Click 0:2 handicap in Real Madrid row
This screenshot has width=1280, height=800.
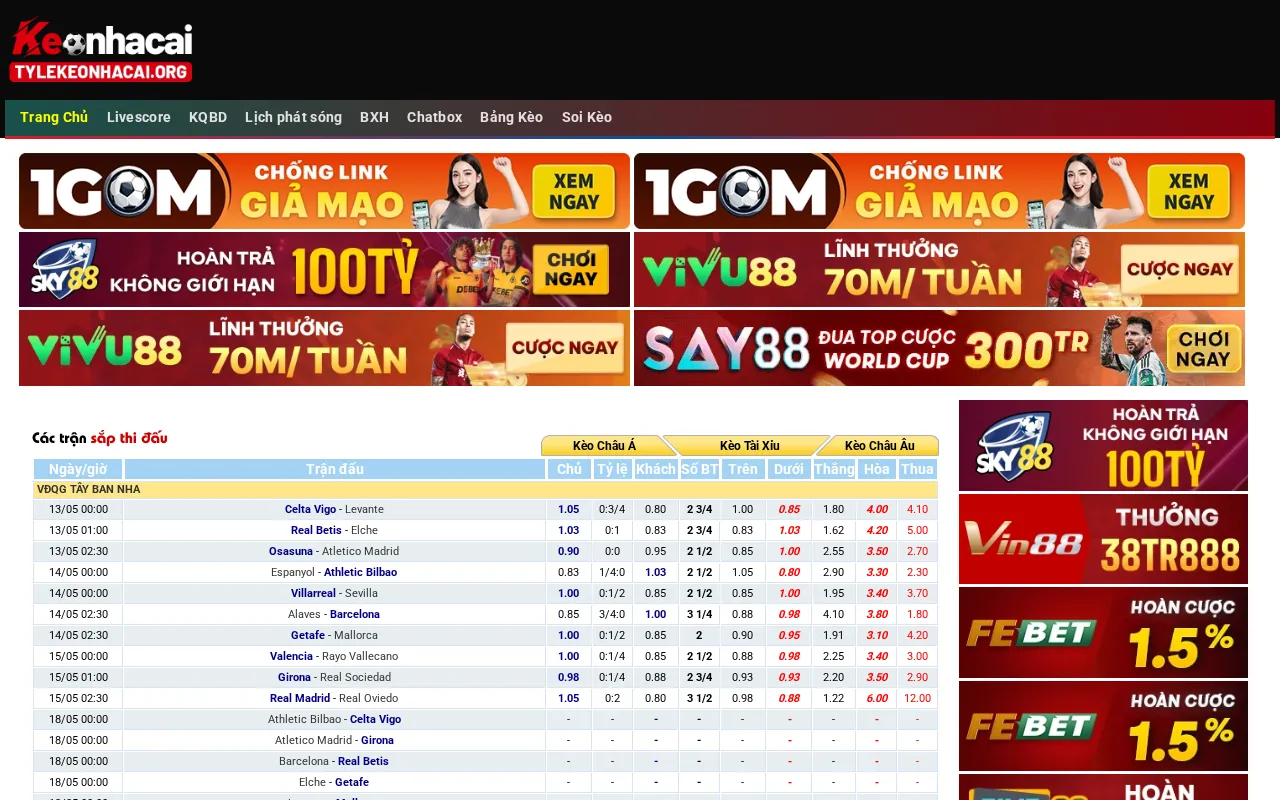pyautogui.click(x=612, y=698)
